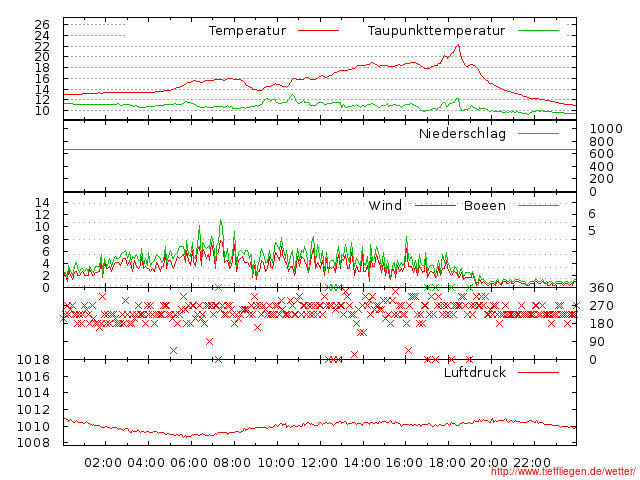Viewport: 640px width, 480px height.
Task: Click the 26 temperature axis value
Action: (x=42, y=25)
